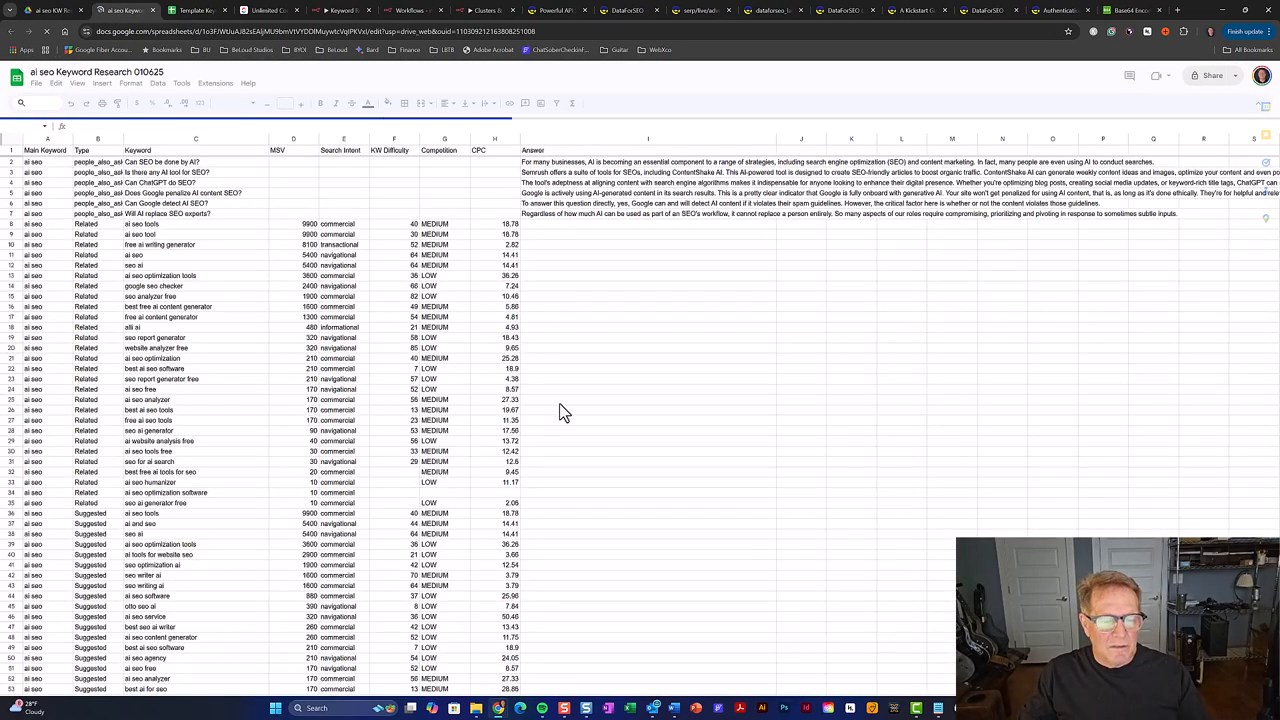1280x720 pixels.
Task: Insert a link with the link icon
Action: (x=508, y=103)
